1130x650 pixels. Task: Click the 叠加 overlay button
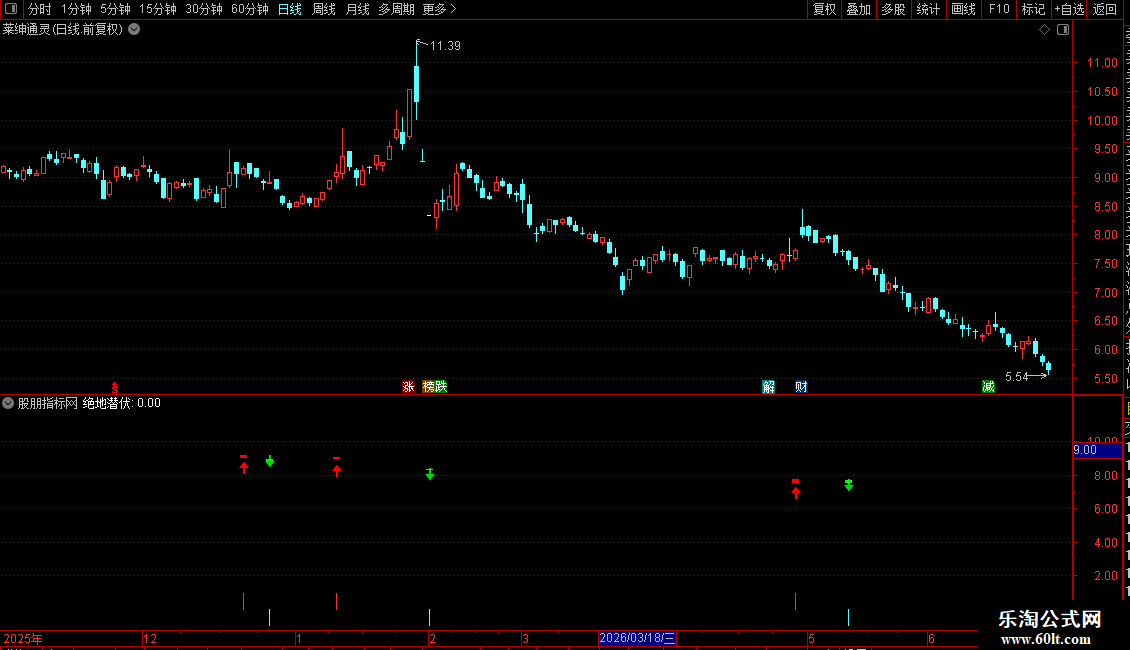[x=858, y=9]
